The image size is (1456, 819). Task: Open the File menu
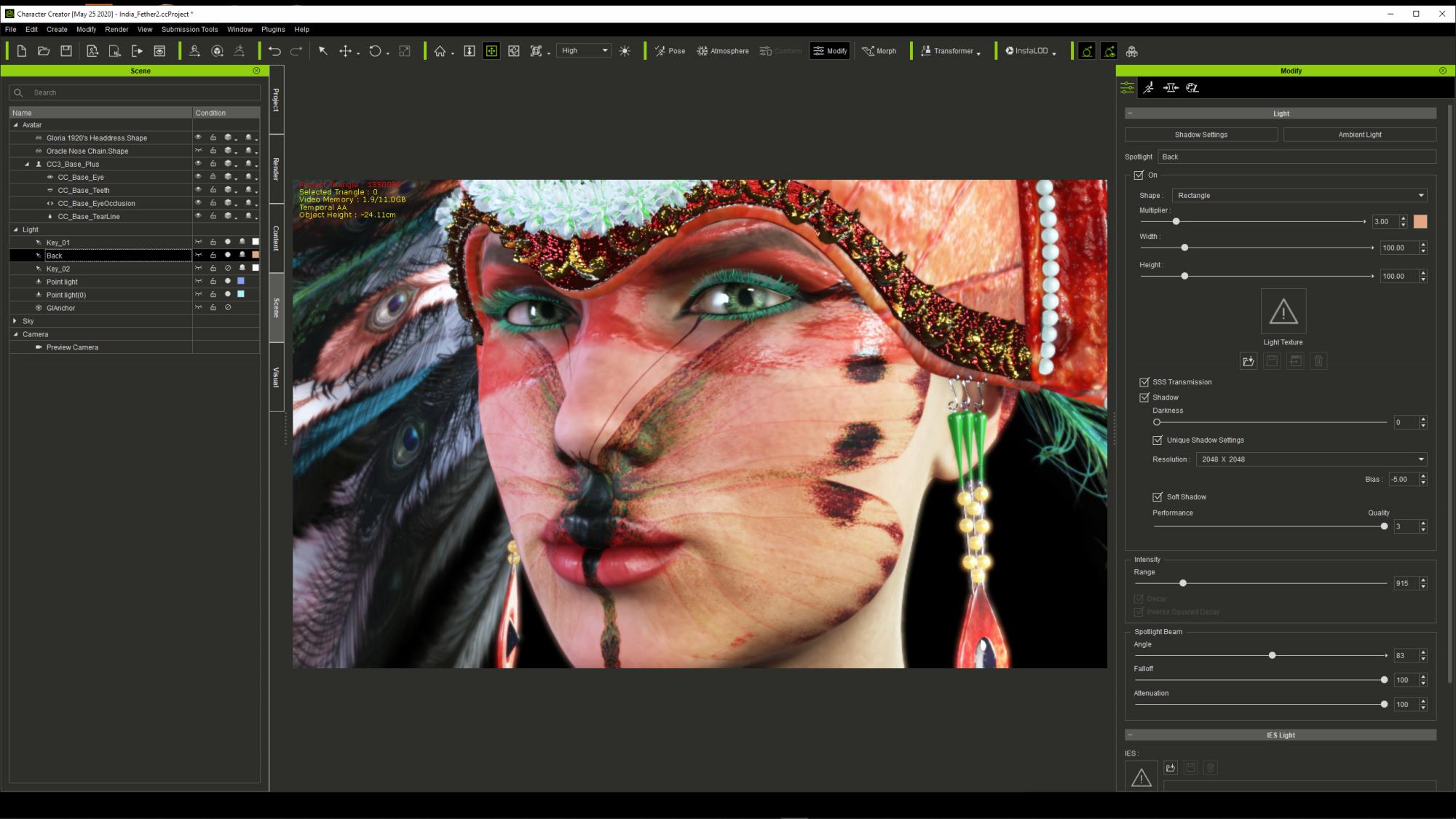click(11, 30)
